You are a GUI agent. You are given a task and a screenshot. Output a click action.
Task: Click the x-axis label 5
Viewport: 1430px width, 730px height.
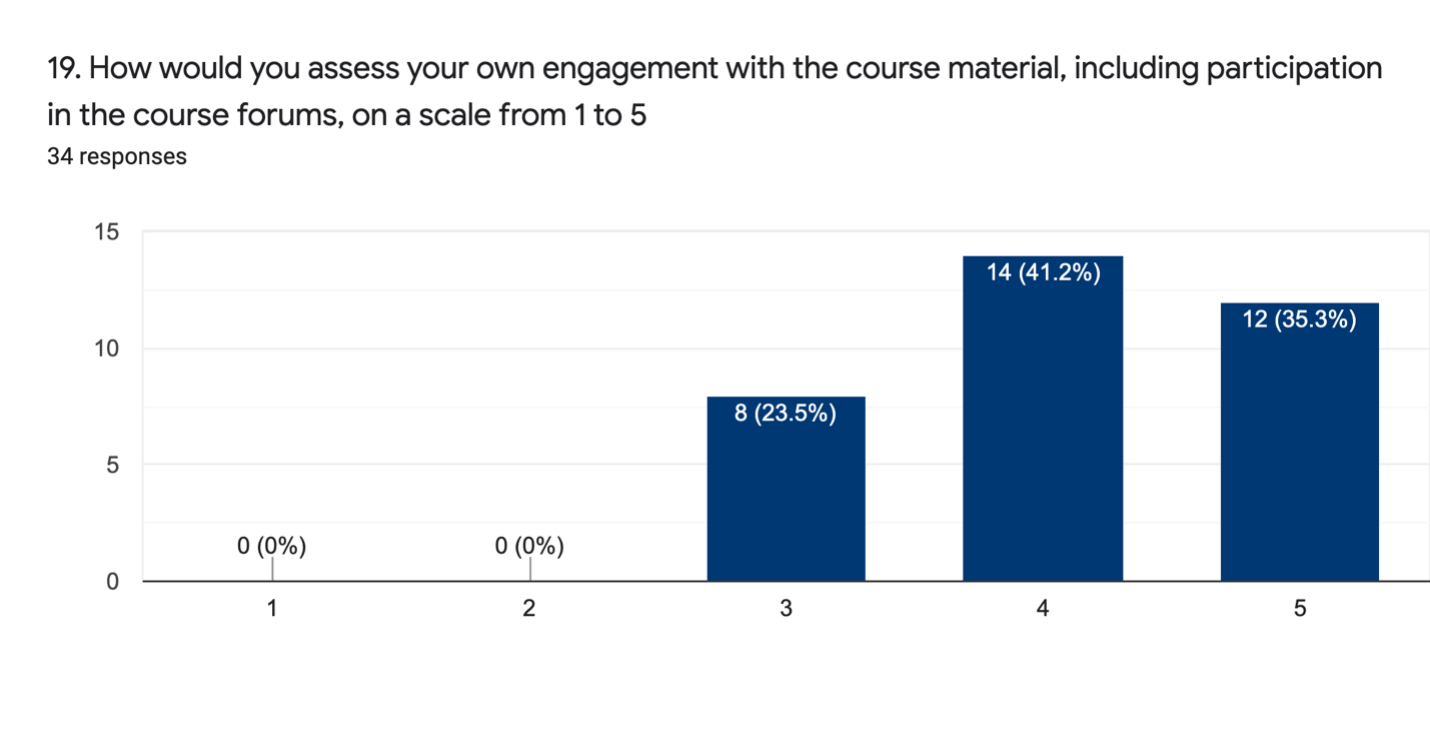(1299, 609)
